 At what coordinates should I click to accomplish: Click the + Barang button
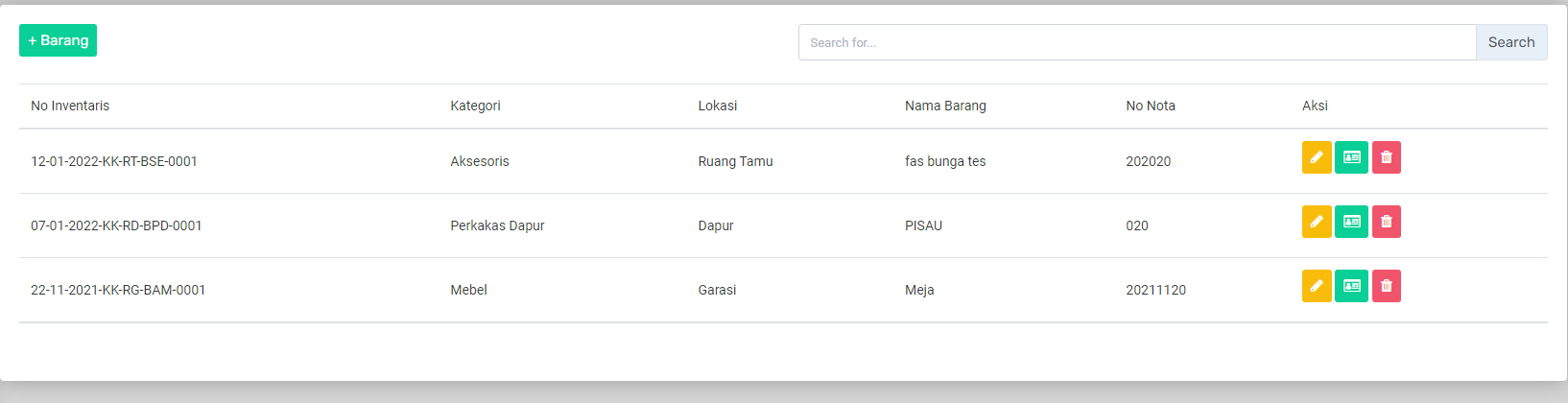[x=58, y=40]
